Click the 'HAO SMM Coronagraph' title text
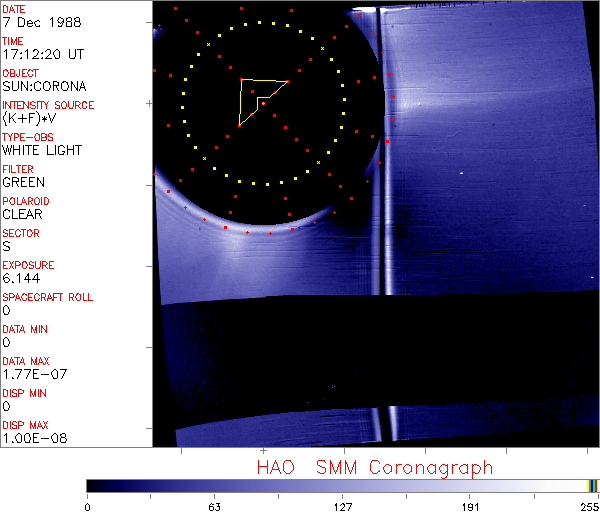This screenshot has height=512, width=600. coord(374,467)
